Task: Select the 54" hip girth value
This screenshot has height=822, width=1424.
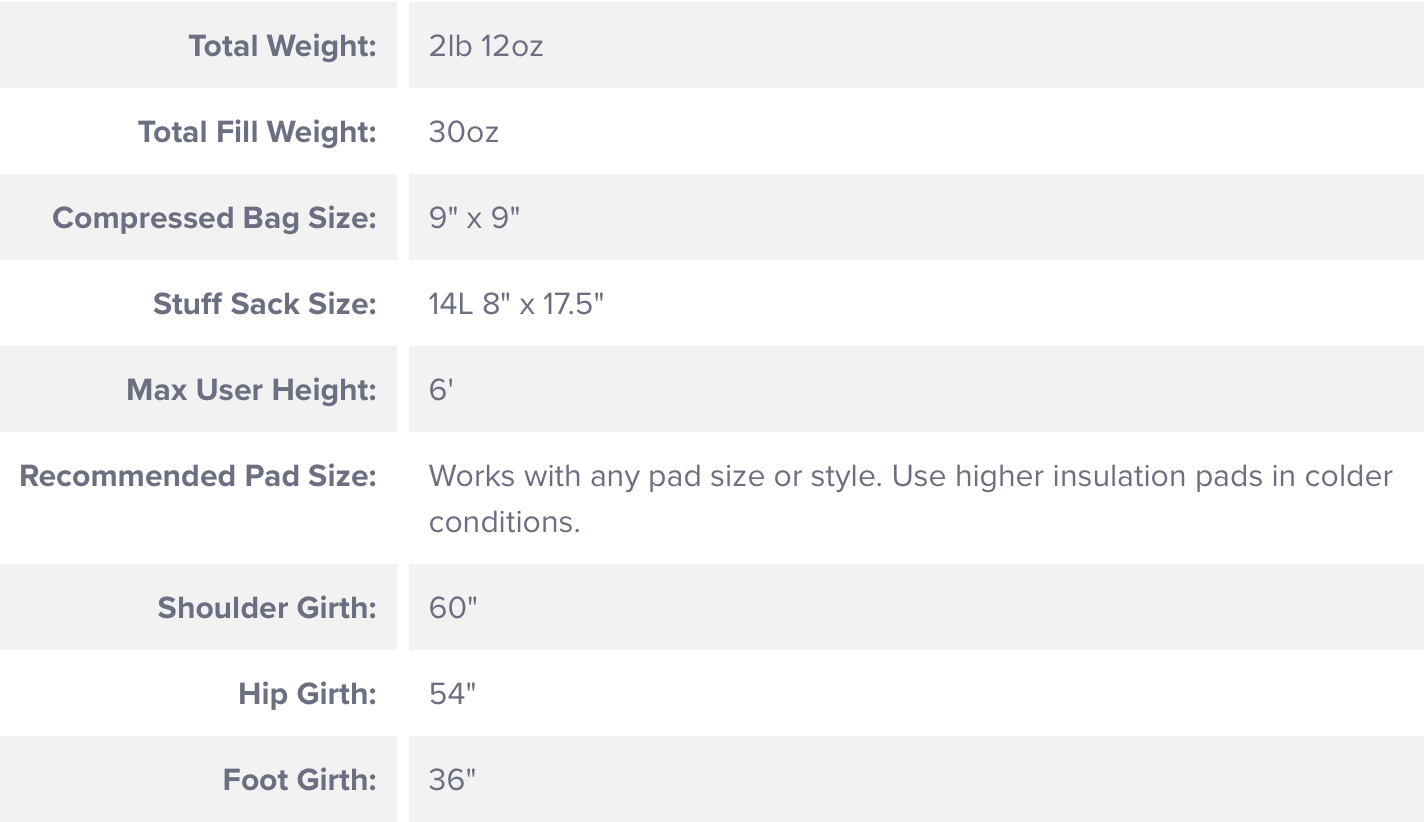Action: click(x=452, y=694)
